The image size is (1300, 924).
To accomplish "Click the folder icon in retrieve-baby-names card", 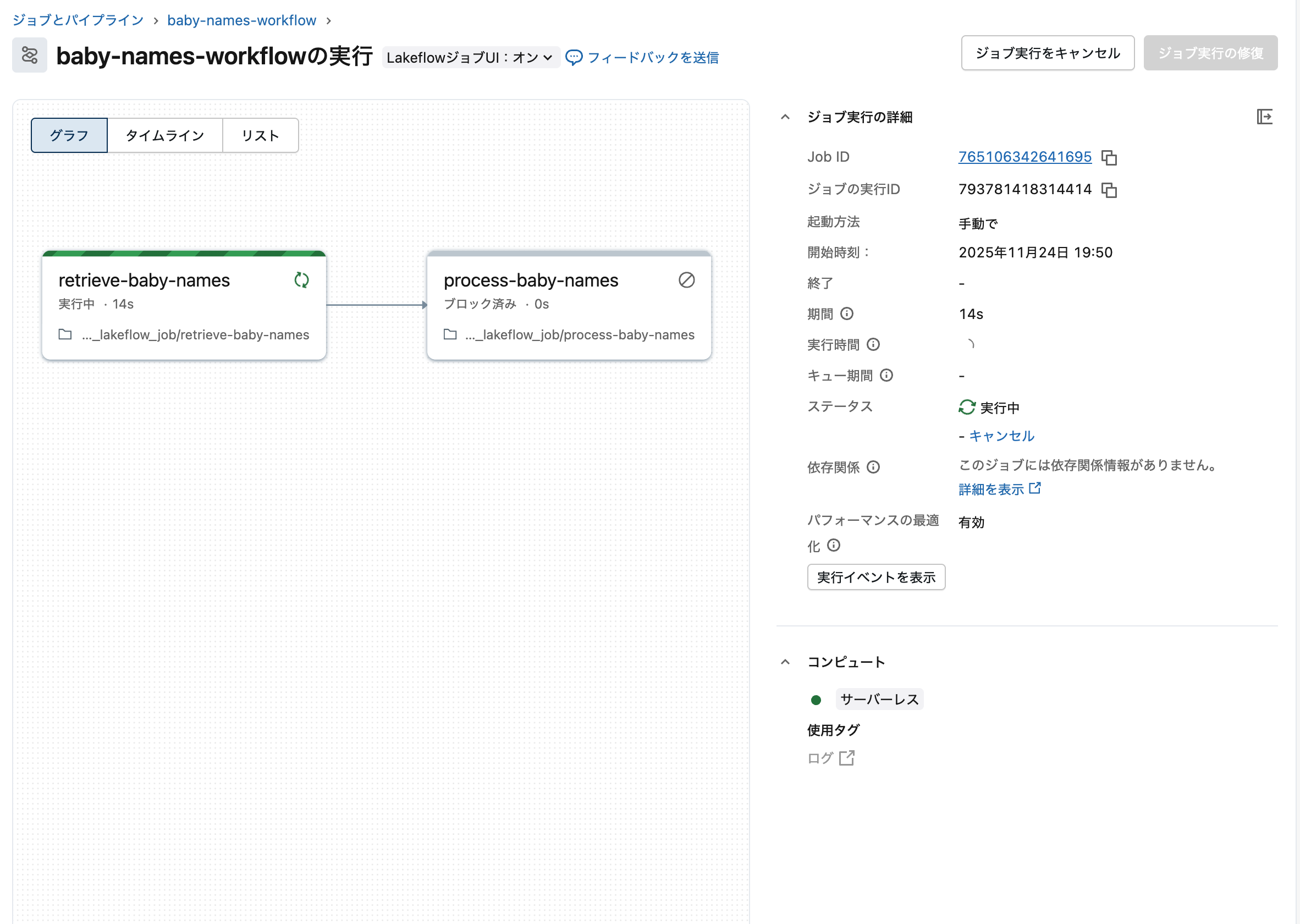I will [64, 334].
